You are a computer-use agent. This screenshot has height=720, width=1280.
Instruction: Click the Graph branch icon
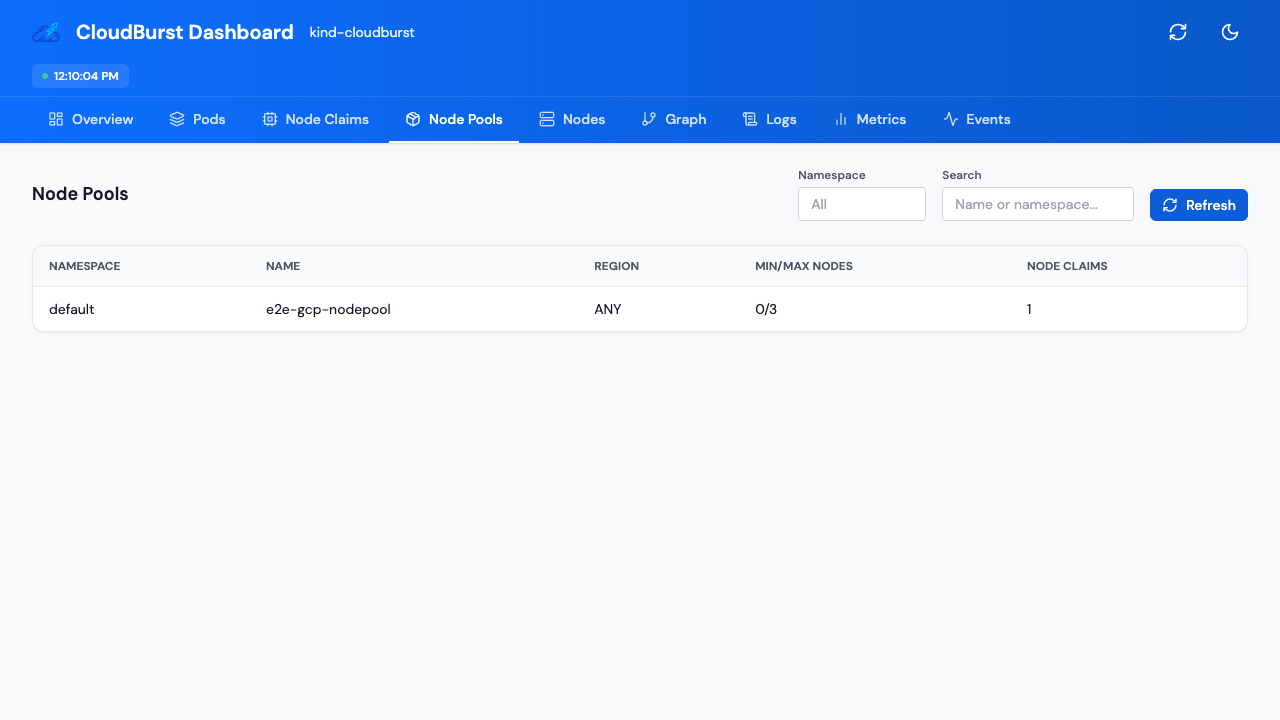pyautogui.click(x=649, y=119)
